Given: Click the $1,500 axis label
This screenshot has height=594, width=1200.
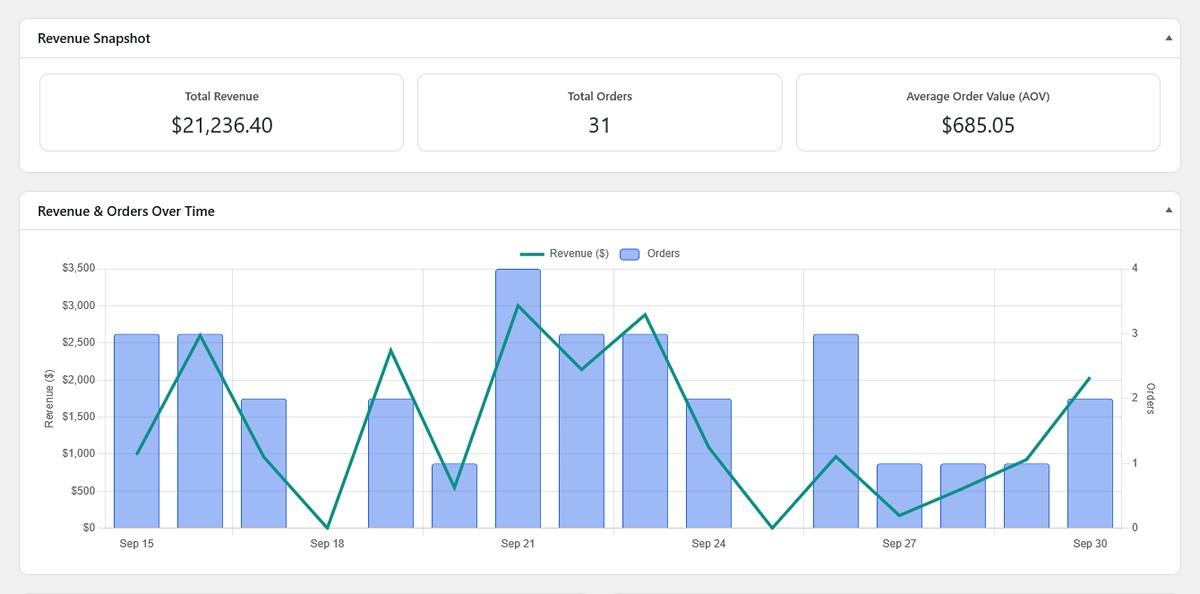Looking at the screenshot, I should pyautogui.click(x=78, y=416).
